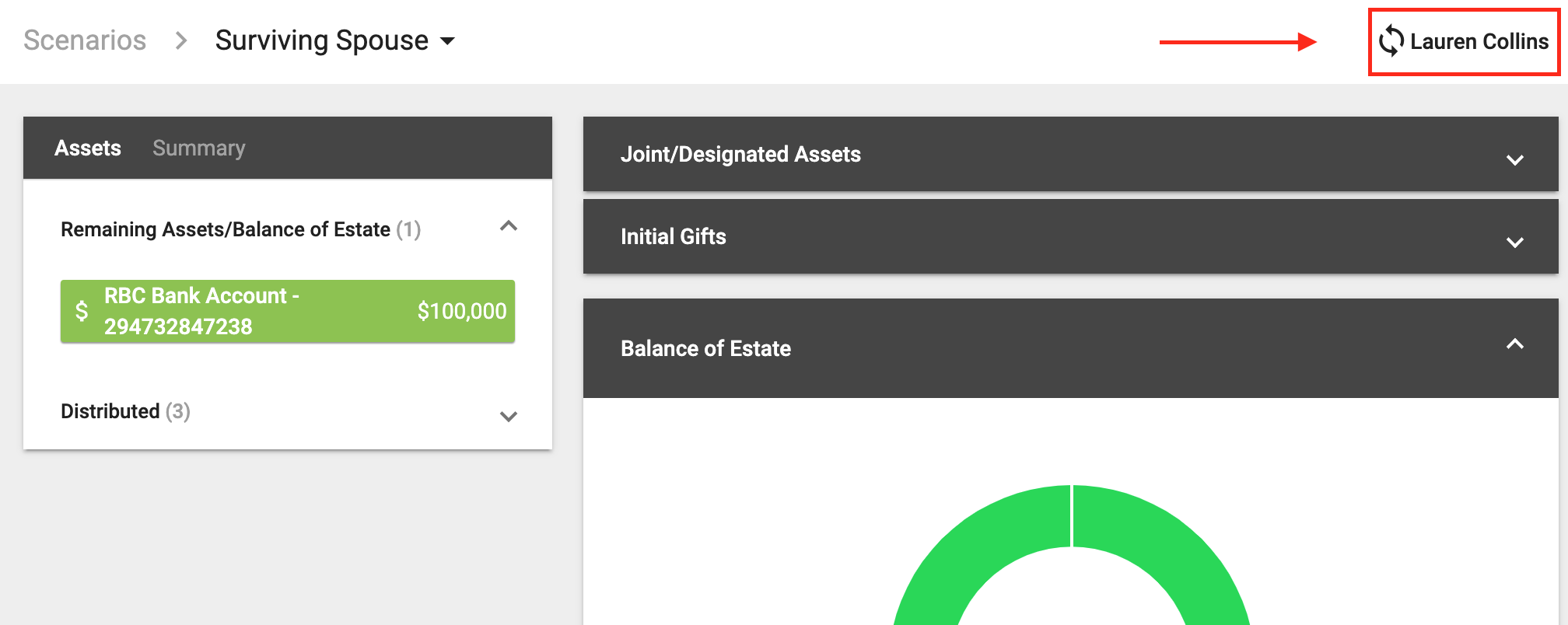Click the sync icon beside Lauren Collins
This screenshot has height=625, width=1568.
tap(1391, 41)
